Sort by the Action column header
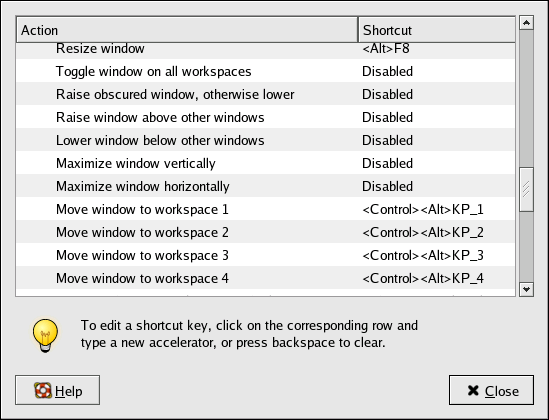The height and width of the screenshot is (420, 549). pos(187,30)
